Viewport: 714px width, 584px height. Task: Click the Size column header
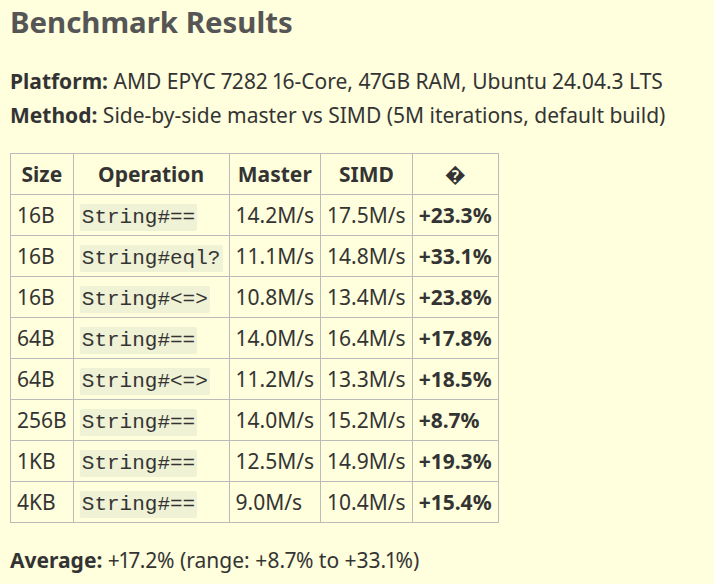[42, 175]
